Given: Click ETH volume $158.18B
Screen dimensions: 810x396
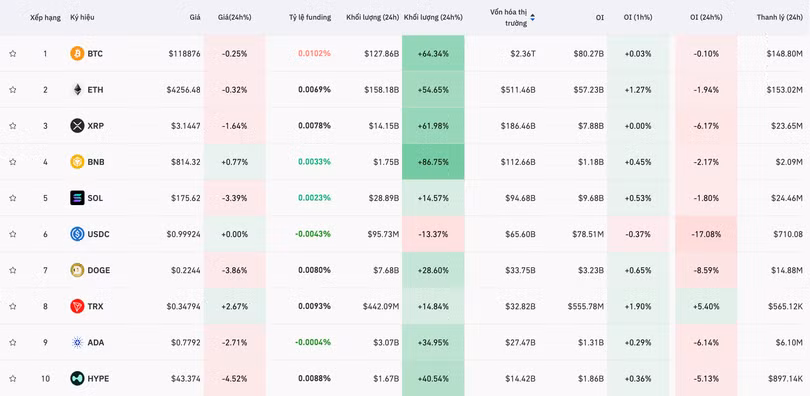Looking at the screenshot, I should (382, 89).
